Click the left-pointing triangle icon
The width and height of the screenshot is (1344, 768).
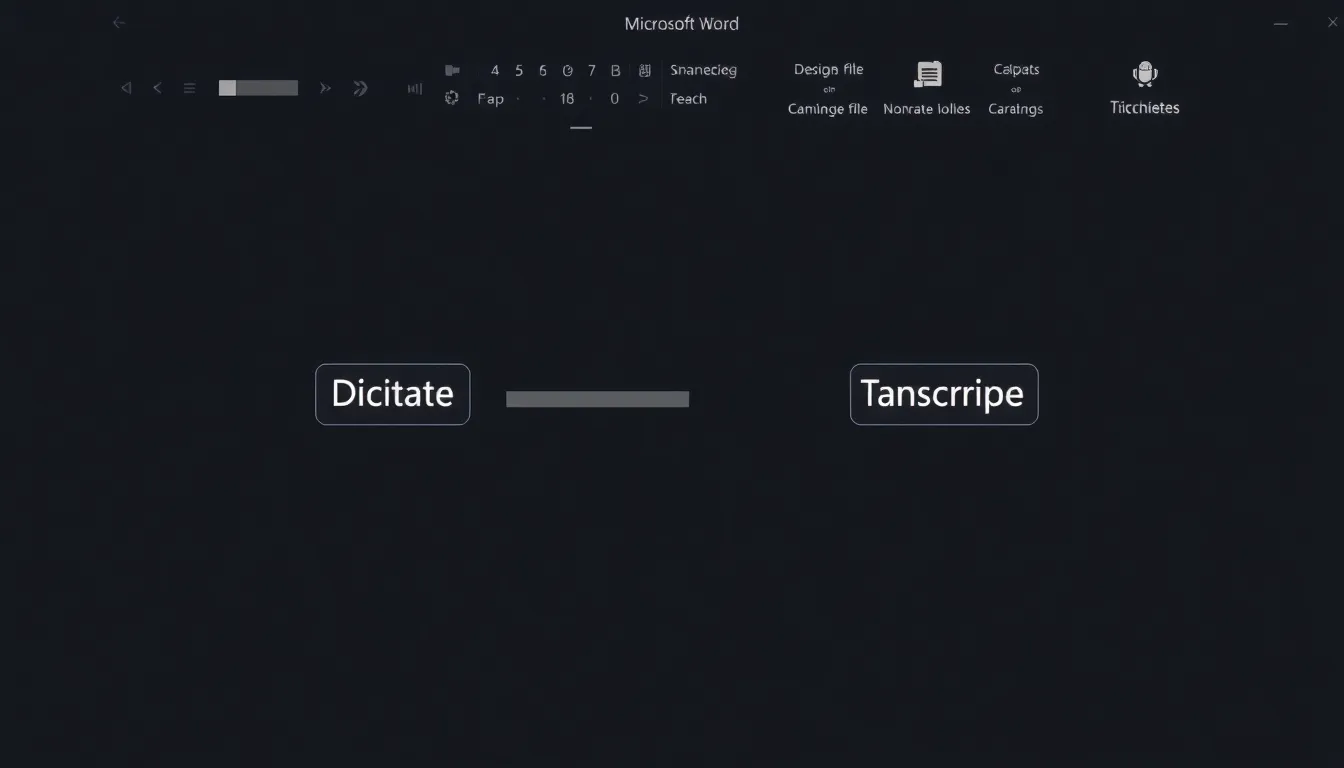tap(126, 88)
